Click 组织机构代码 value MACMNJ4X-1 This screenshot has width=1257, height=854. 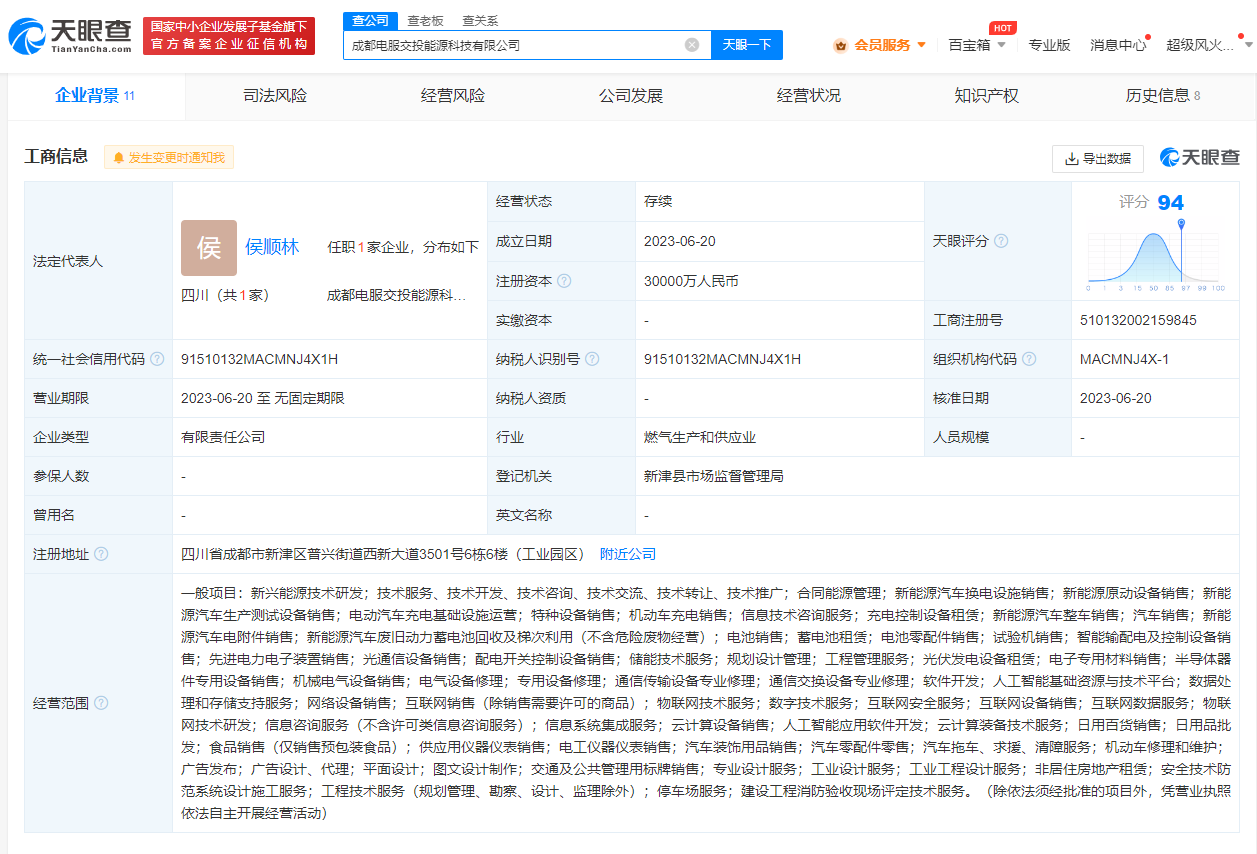1124,359
